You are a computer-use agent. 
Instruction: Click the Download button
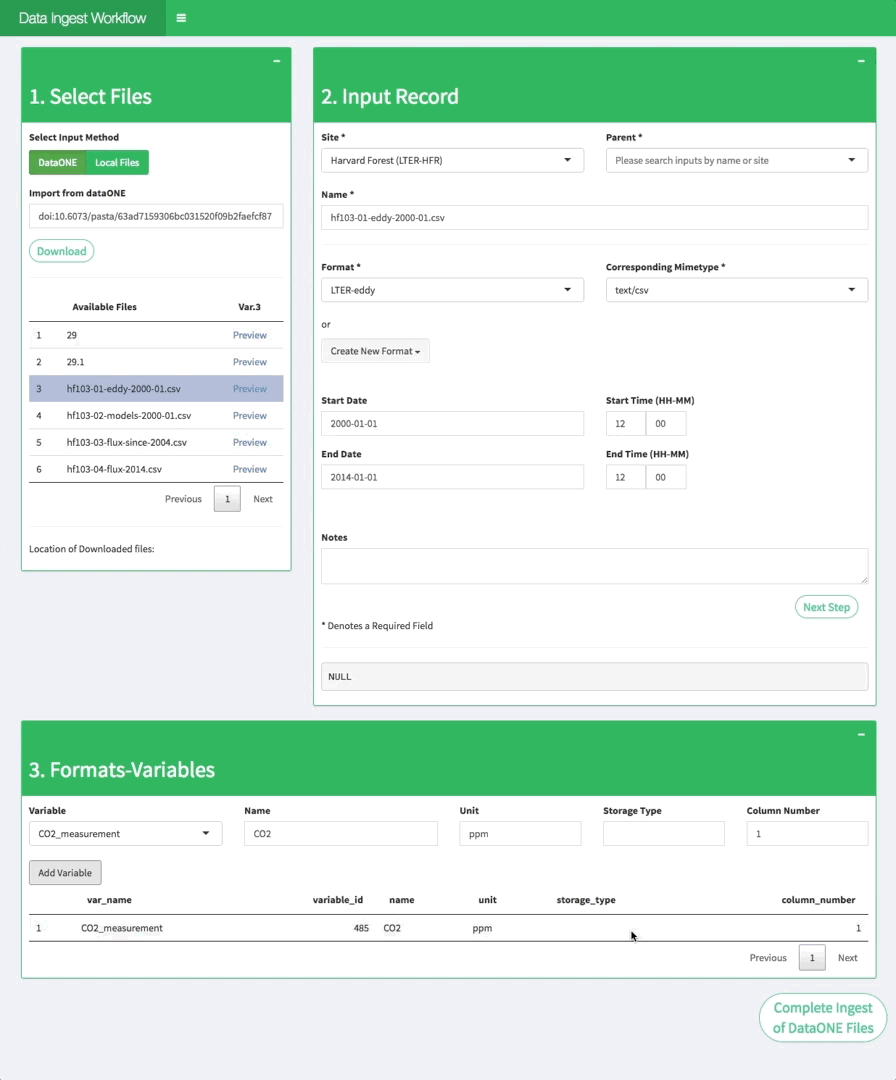[62, 251]
